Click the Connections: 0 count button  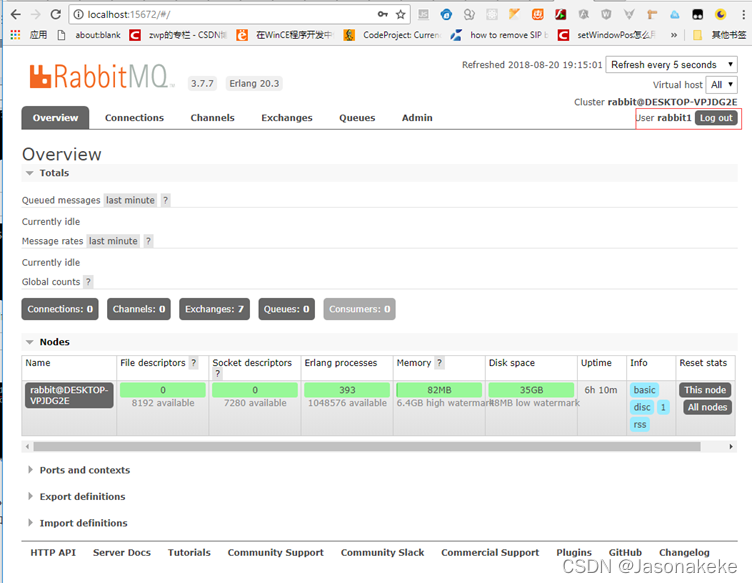point(60,309)
